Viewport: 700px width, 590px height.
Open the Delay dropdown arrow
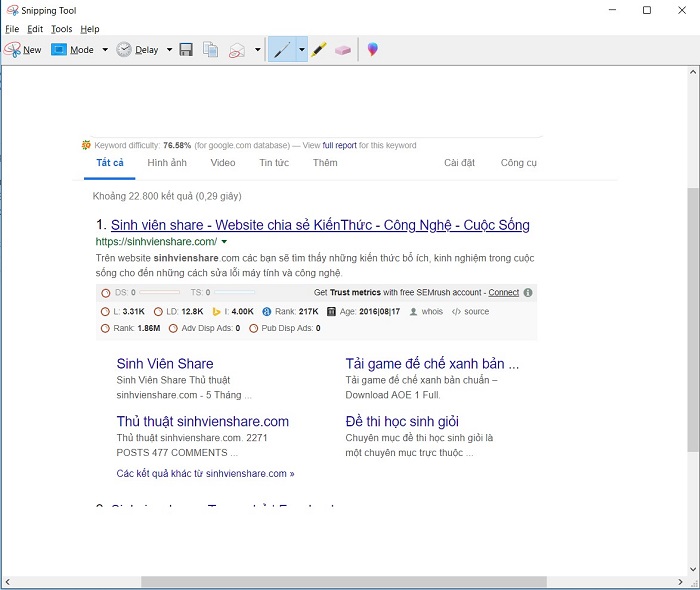click(x=169, y=49)
